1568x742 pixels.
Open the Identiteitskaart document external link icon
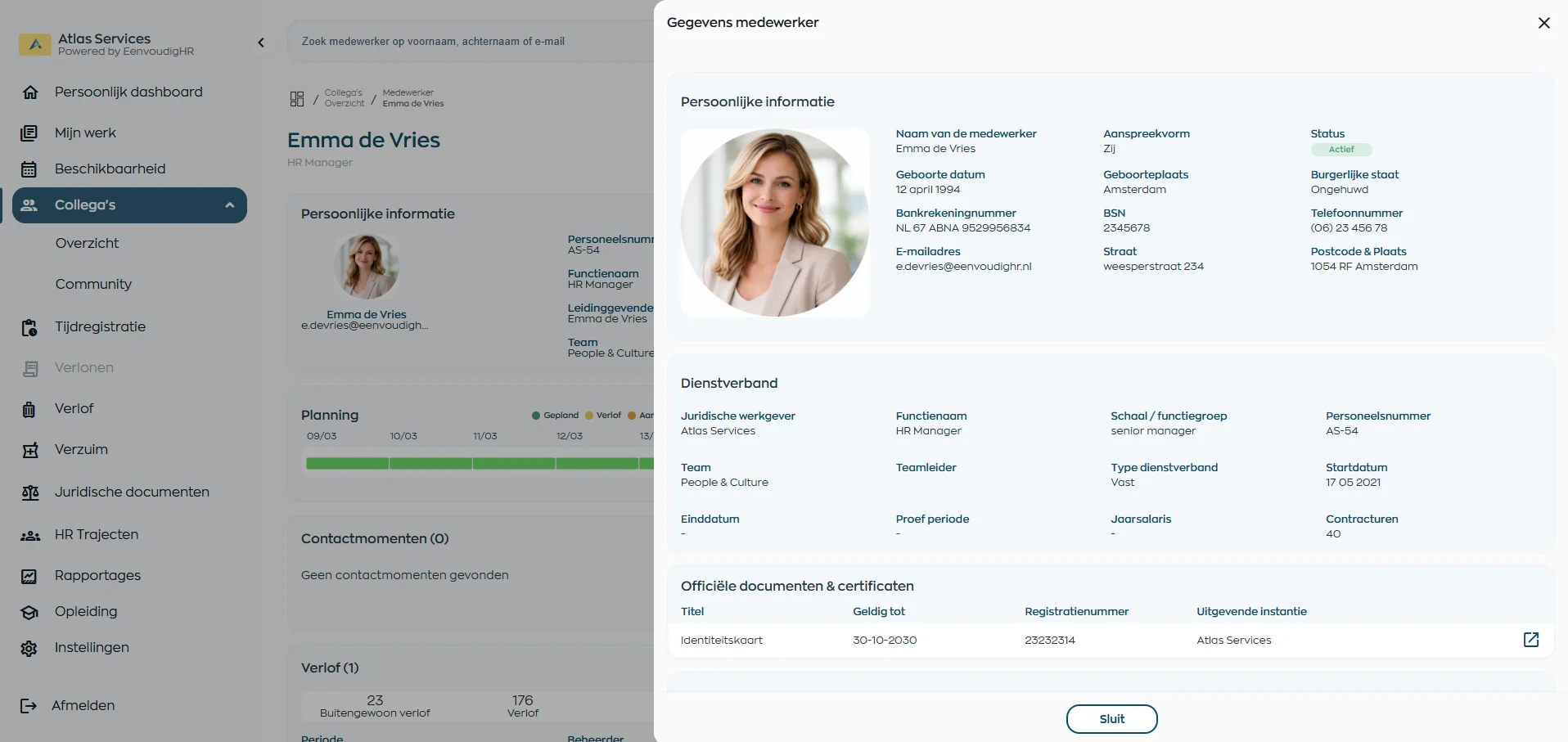tap(1530, 640)
